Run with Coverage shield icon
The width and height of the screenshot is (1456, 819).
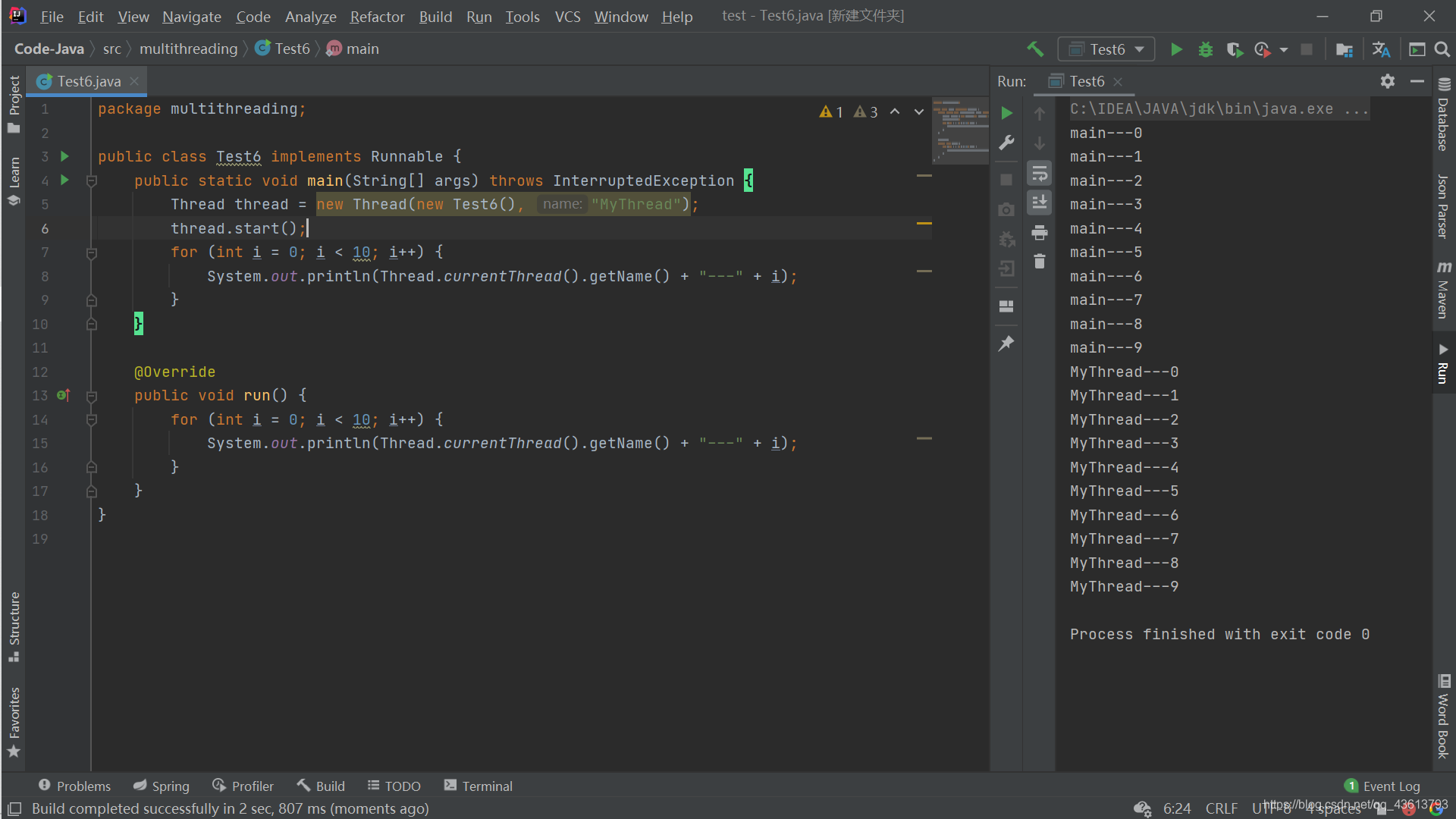[1234, 49]
